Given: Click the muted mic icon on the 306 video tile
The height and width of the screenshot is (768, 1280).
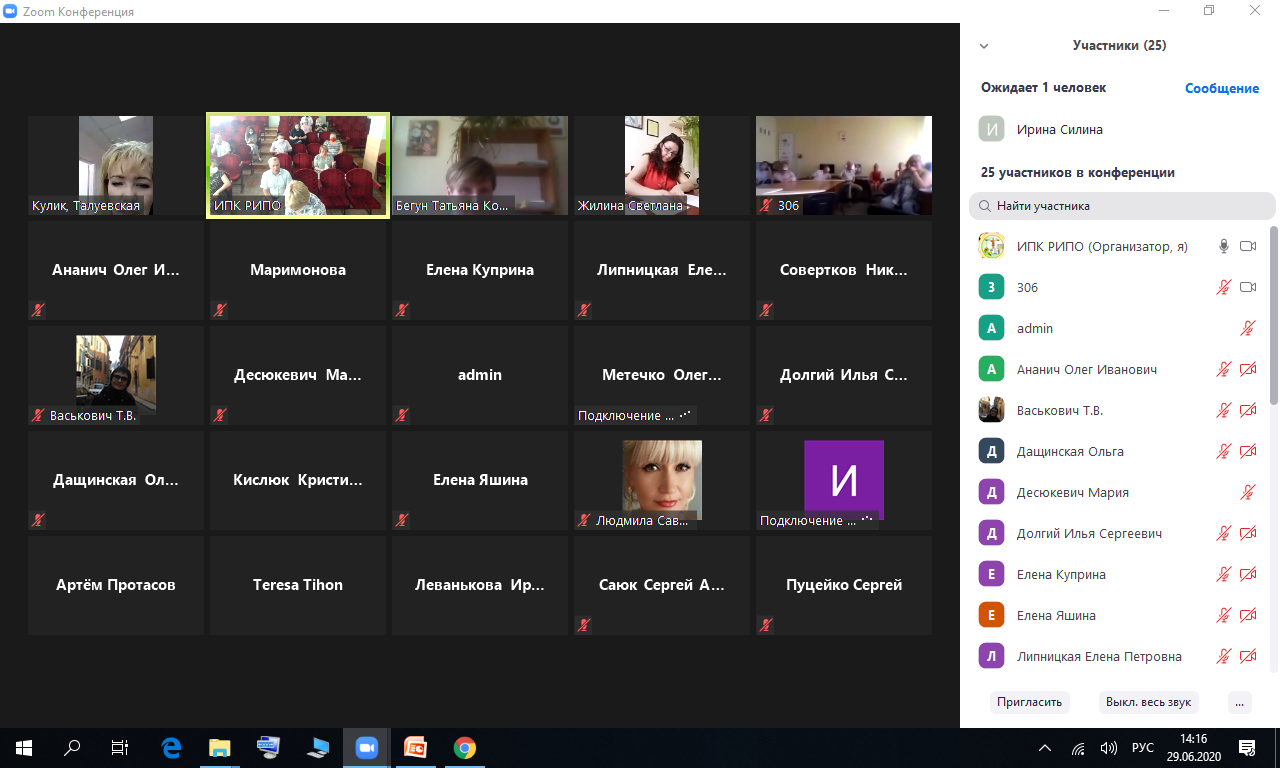Looking at the screenshot, I should point(767,206).
